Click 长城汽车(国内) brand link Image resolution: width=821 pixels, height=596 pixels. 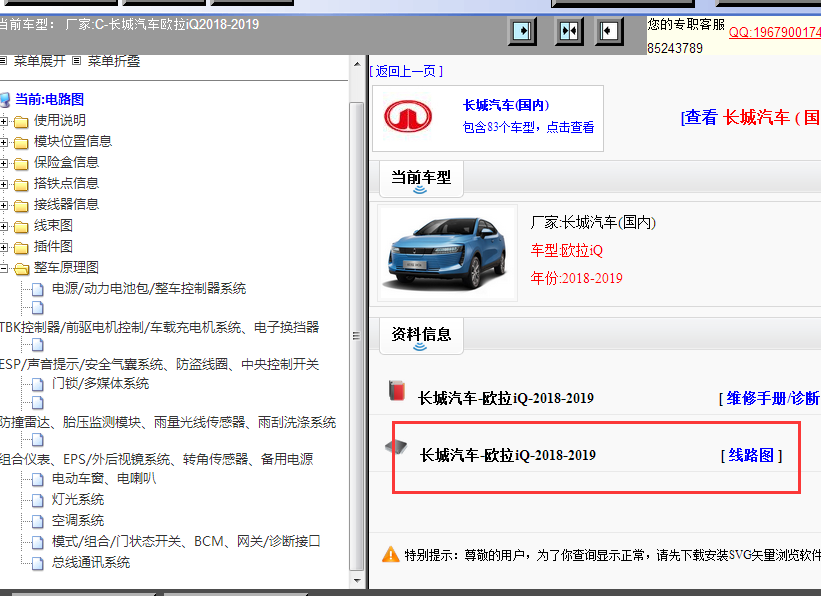click(x=506, y=105)
